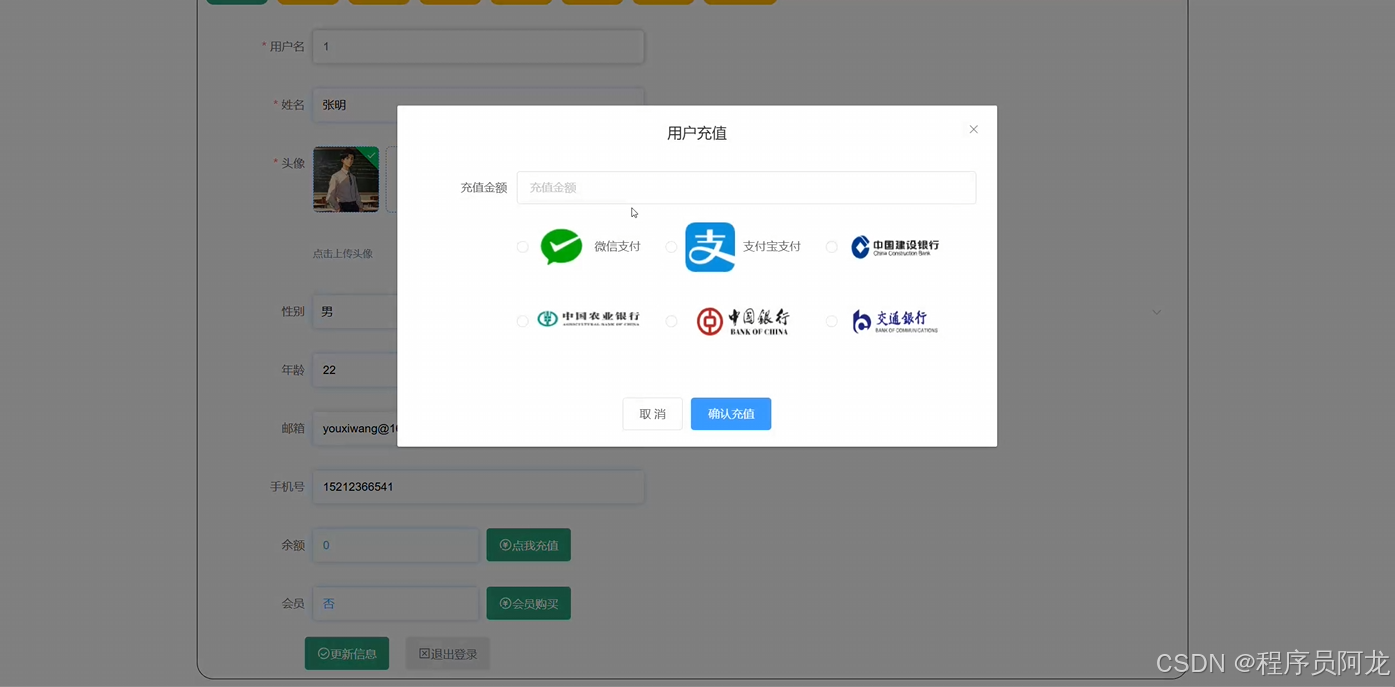
Task: Click the 会员 field showing 否
Action: 396,603
